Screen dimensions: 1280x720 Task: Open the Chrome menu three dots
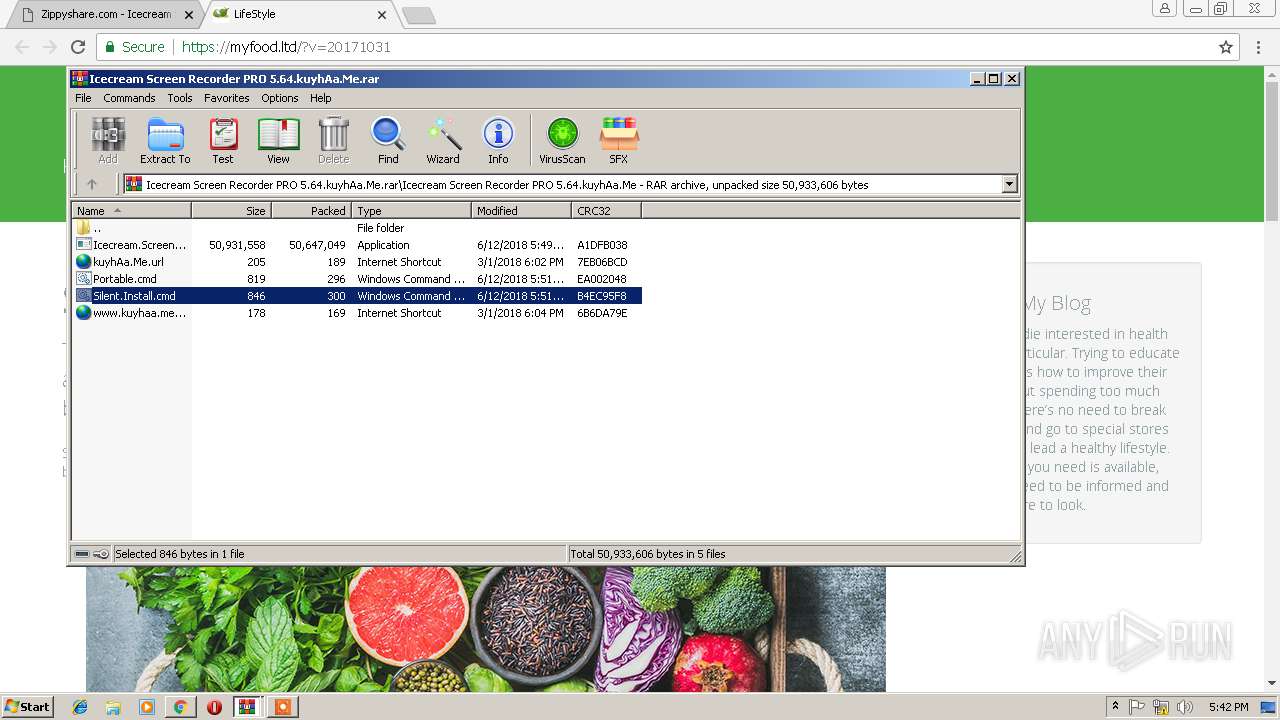pyautogui.click(x=1259, y=47)
